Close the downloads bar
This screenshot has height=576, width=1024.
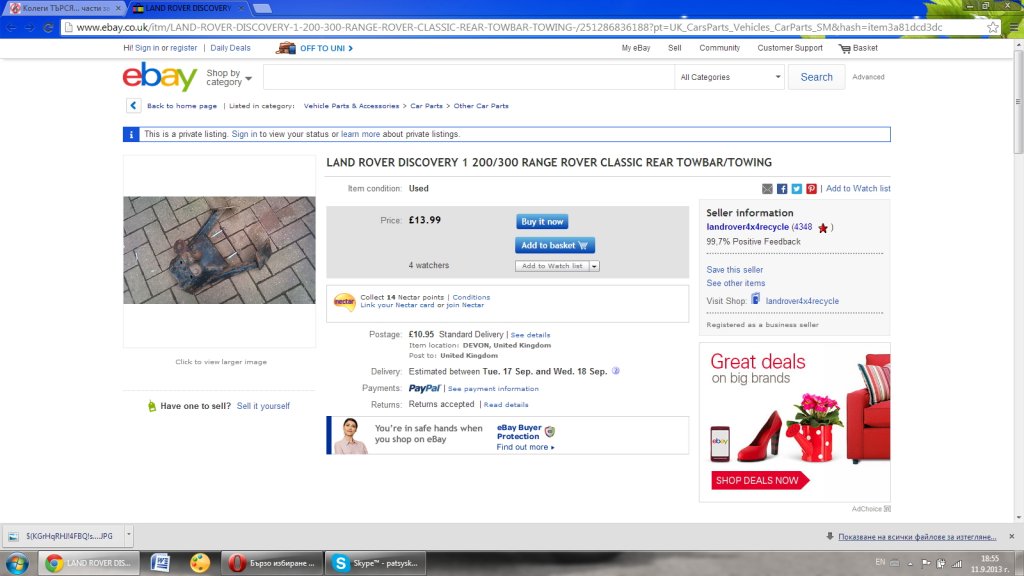1012,536
